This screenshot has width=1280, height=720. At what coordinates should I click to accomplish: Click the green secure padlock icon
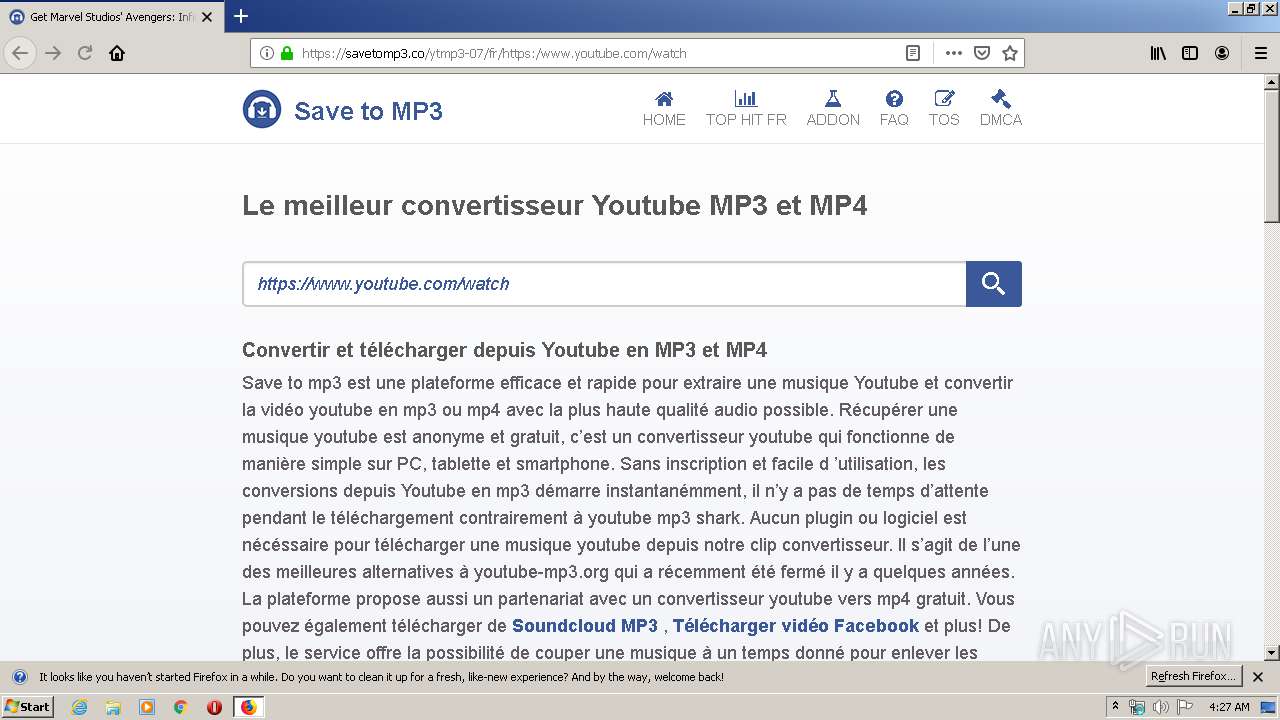(x=287, y=53)
